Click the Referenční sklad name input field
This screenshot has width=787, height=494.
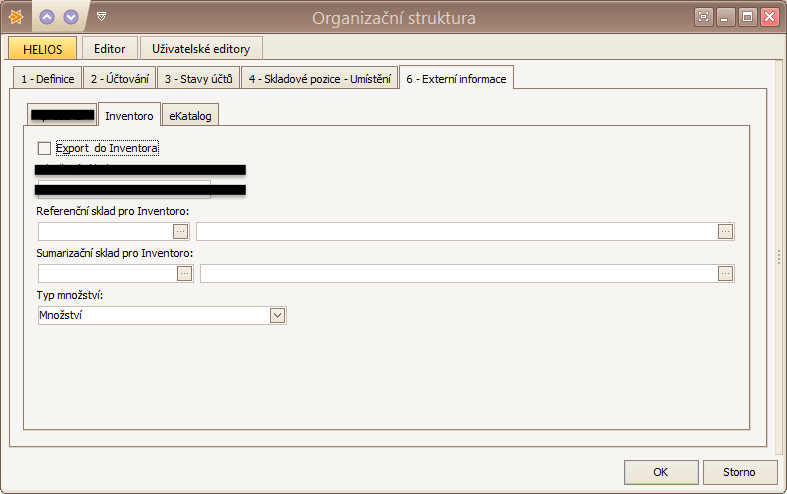pos(456,231)
